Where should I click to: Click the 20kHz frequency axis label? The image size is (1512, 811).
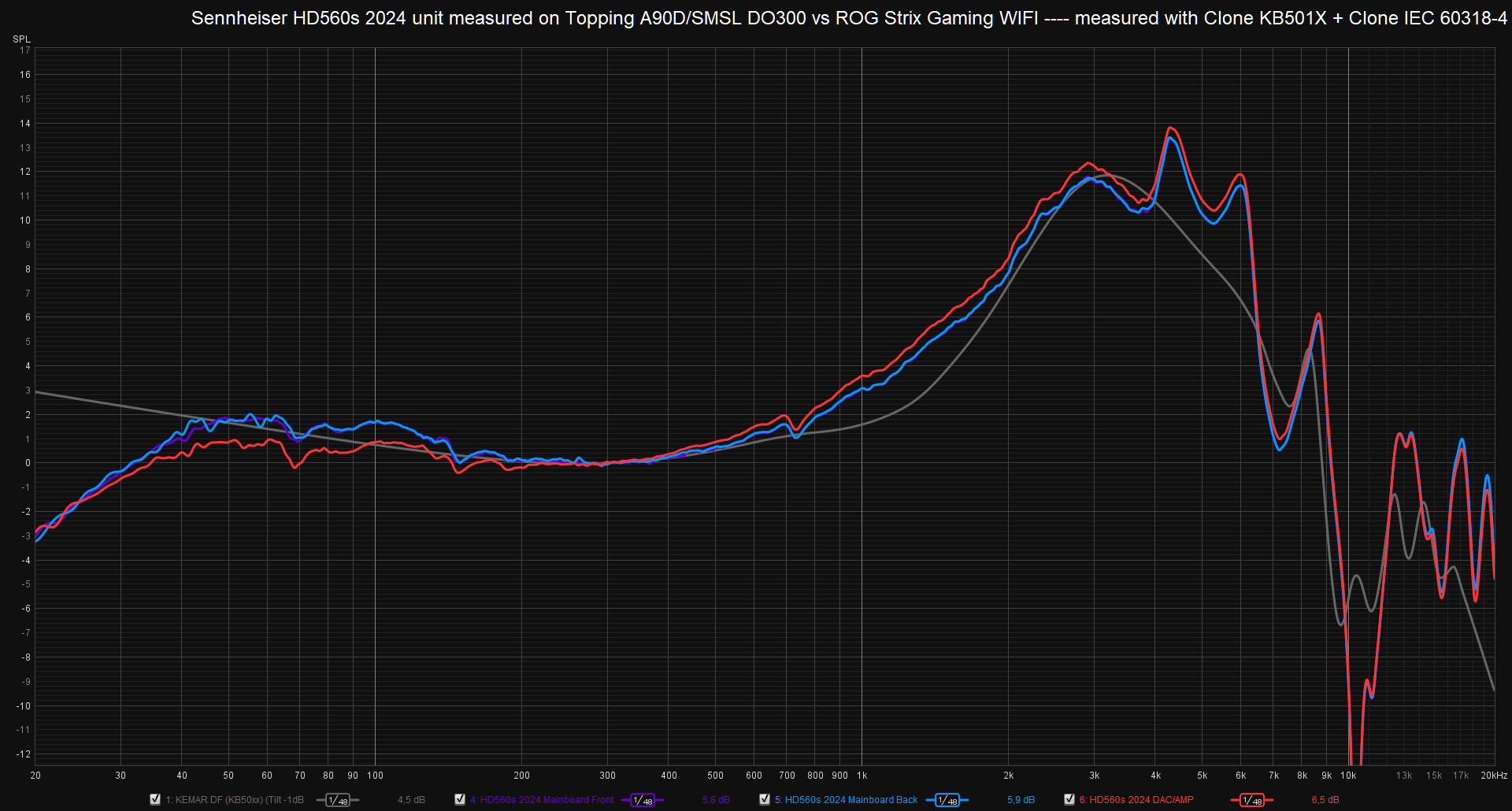click(1494, 776)
